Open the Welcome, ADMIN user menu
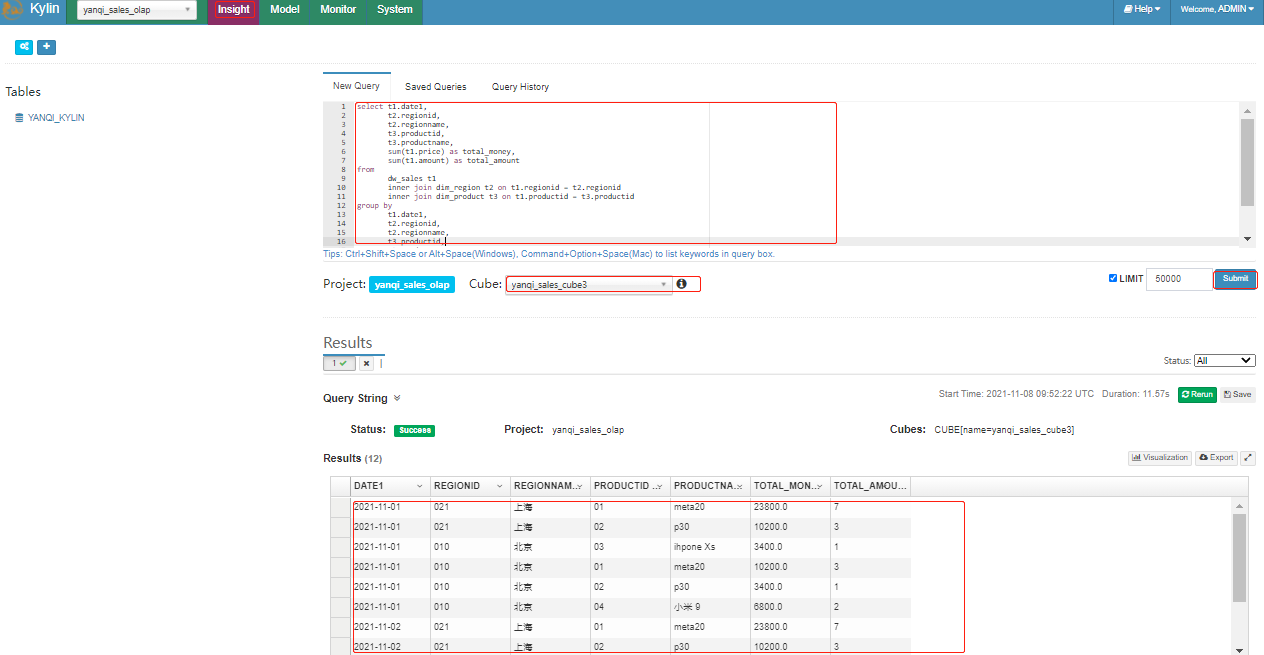The image size is (1264, 655). click(1217, 9)
